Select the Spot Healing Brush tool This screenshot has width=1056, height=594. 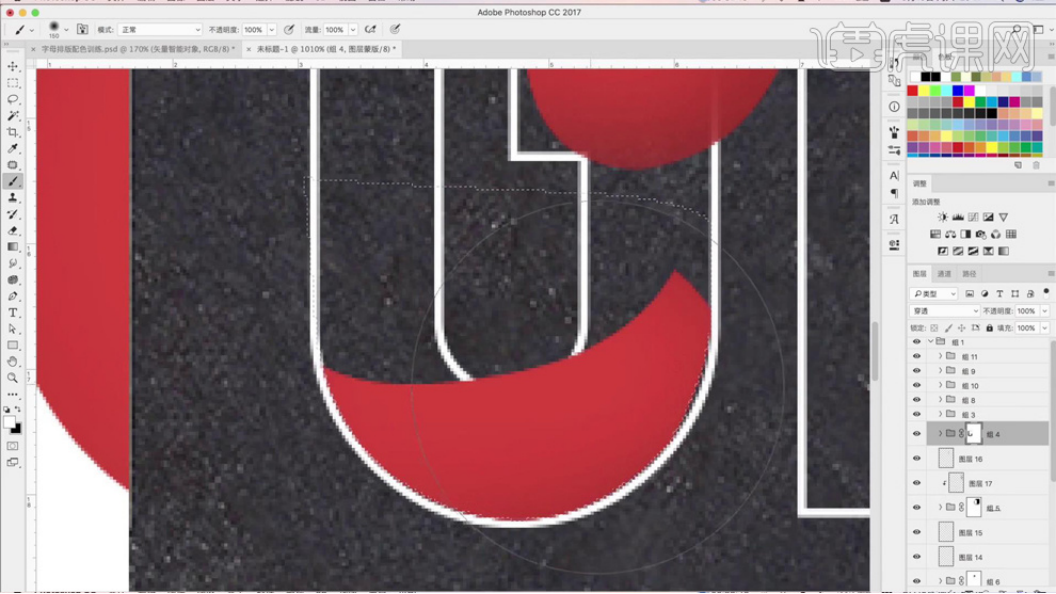pos(13,165)
